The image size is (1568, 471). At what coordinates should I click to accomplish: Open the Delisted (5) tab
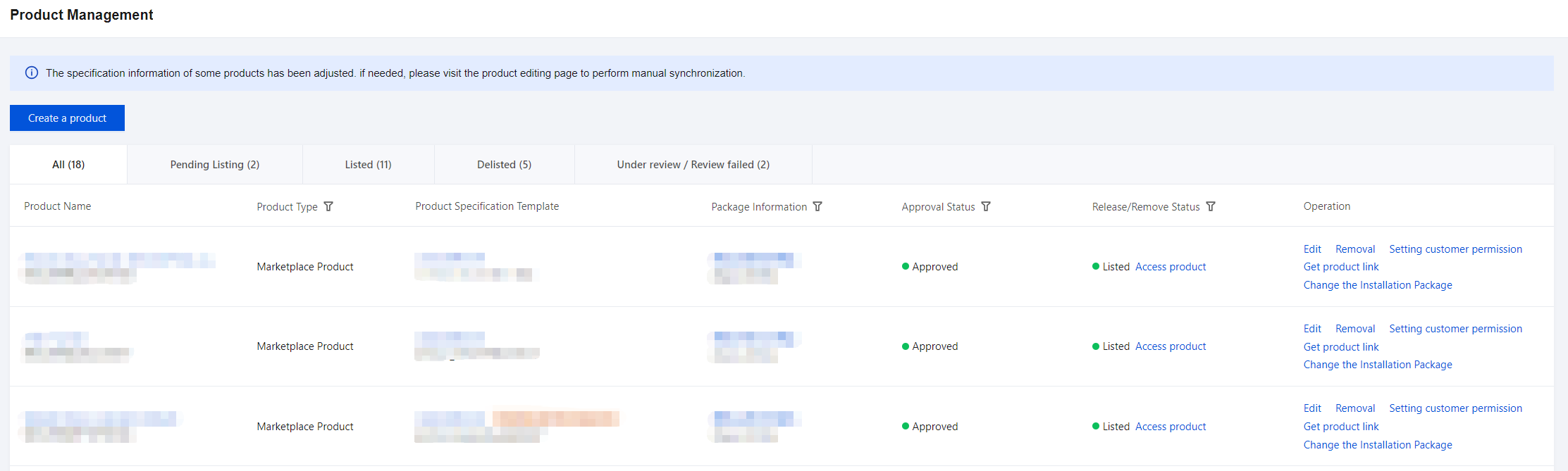pyautogui.click(x=504, y=164)
